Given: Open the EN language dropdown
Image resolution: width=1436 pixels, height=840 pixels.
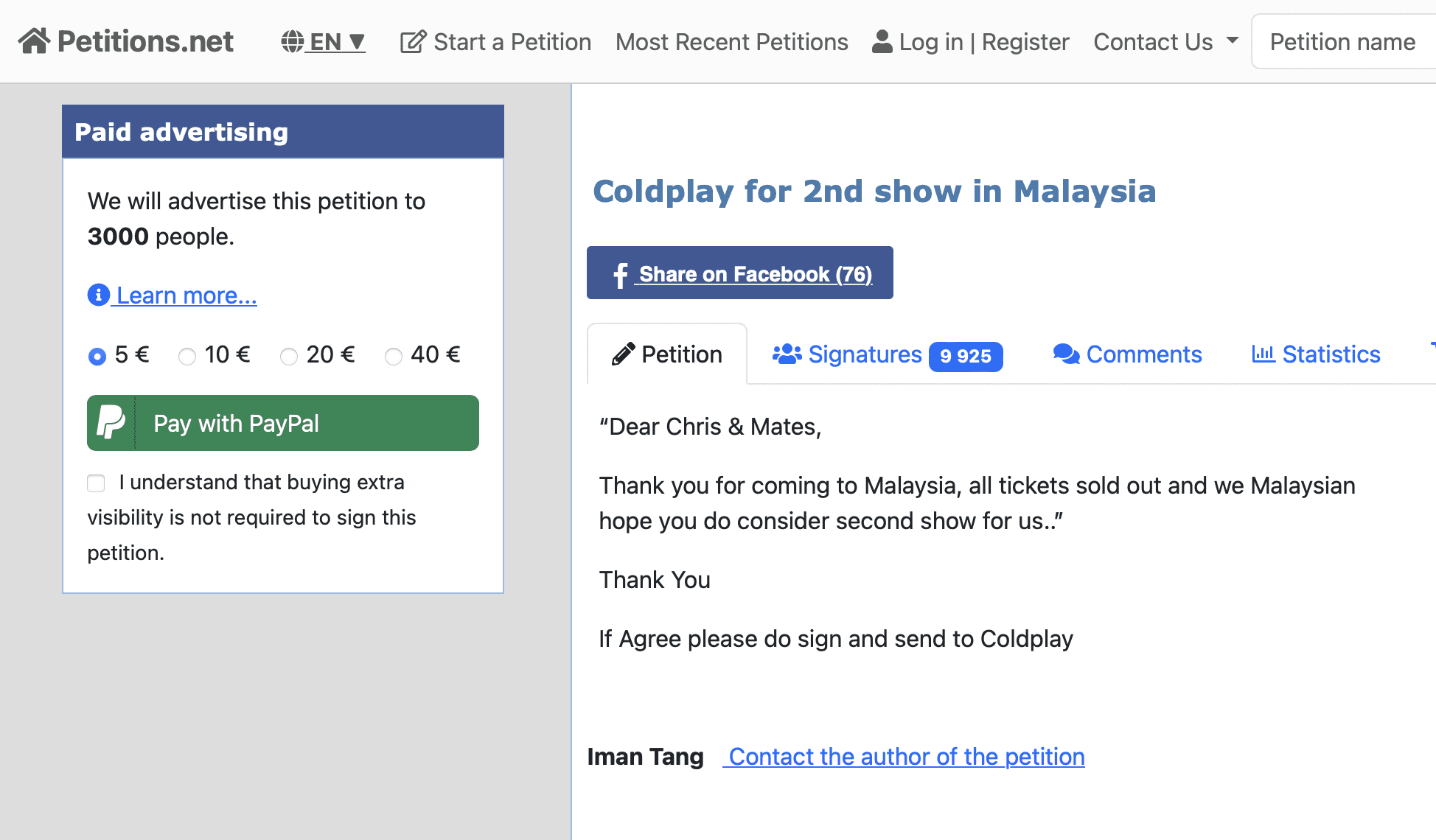Looking at the screenshot, I should click(x=324, y=42).
